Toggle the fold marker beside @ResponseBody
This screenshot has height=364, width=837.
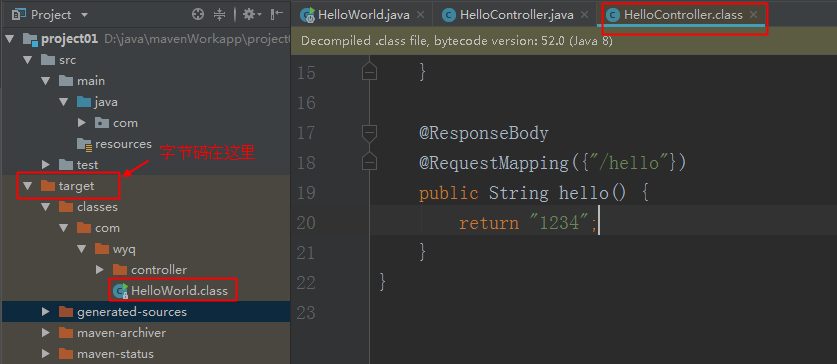[x=369, y=132]
